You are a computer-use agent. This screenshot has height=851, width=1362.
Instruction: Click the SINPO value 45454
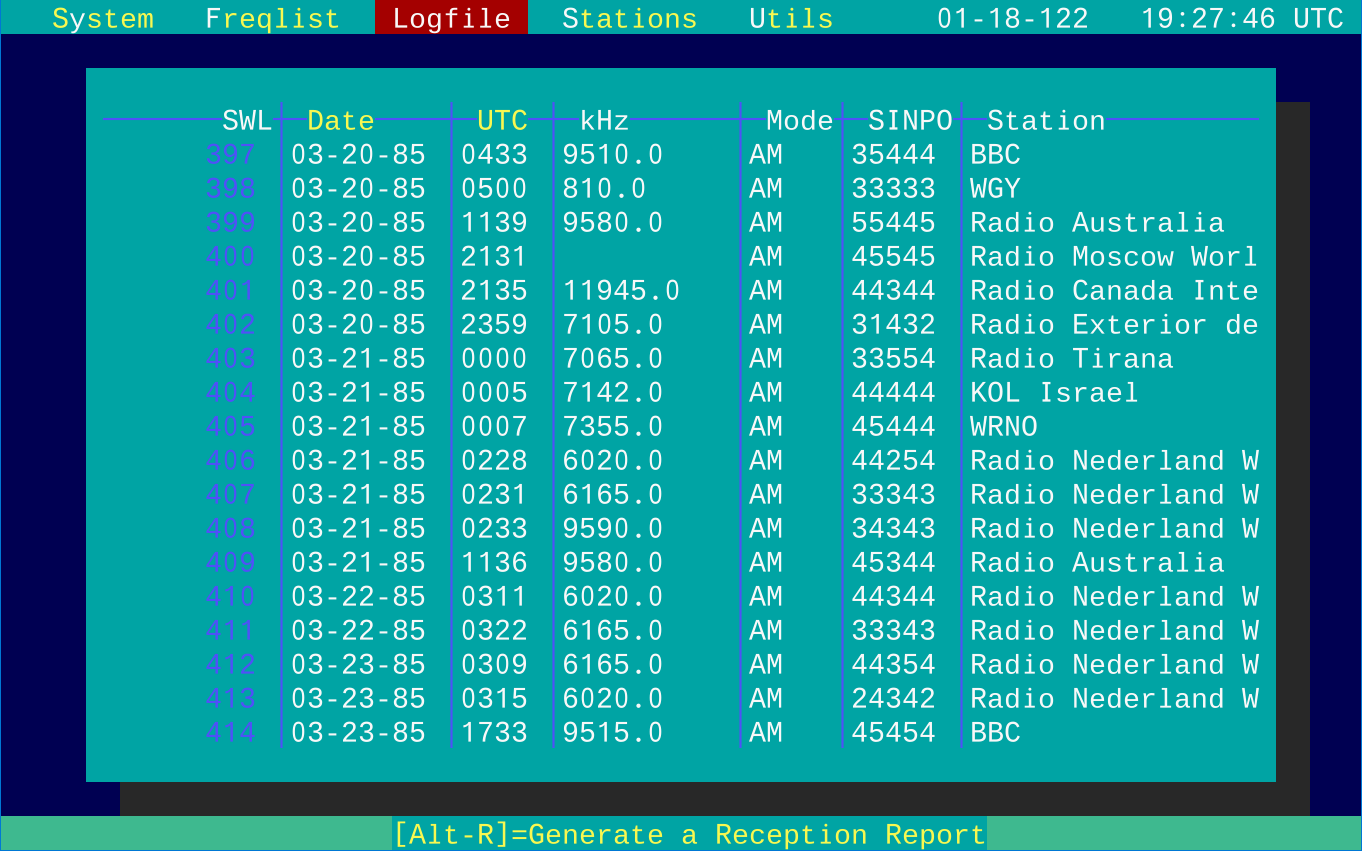pos(893,733)
